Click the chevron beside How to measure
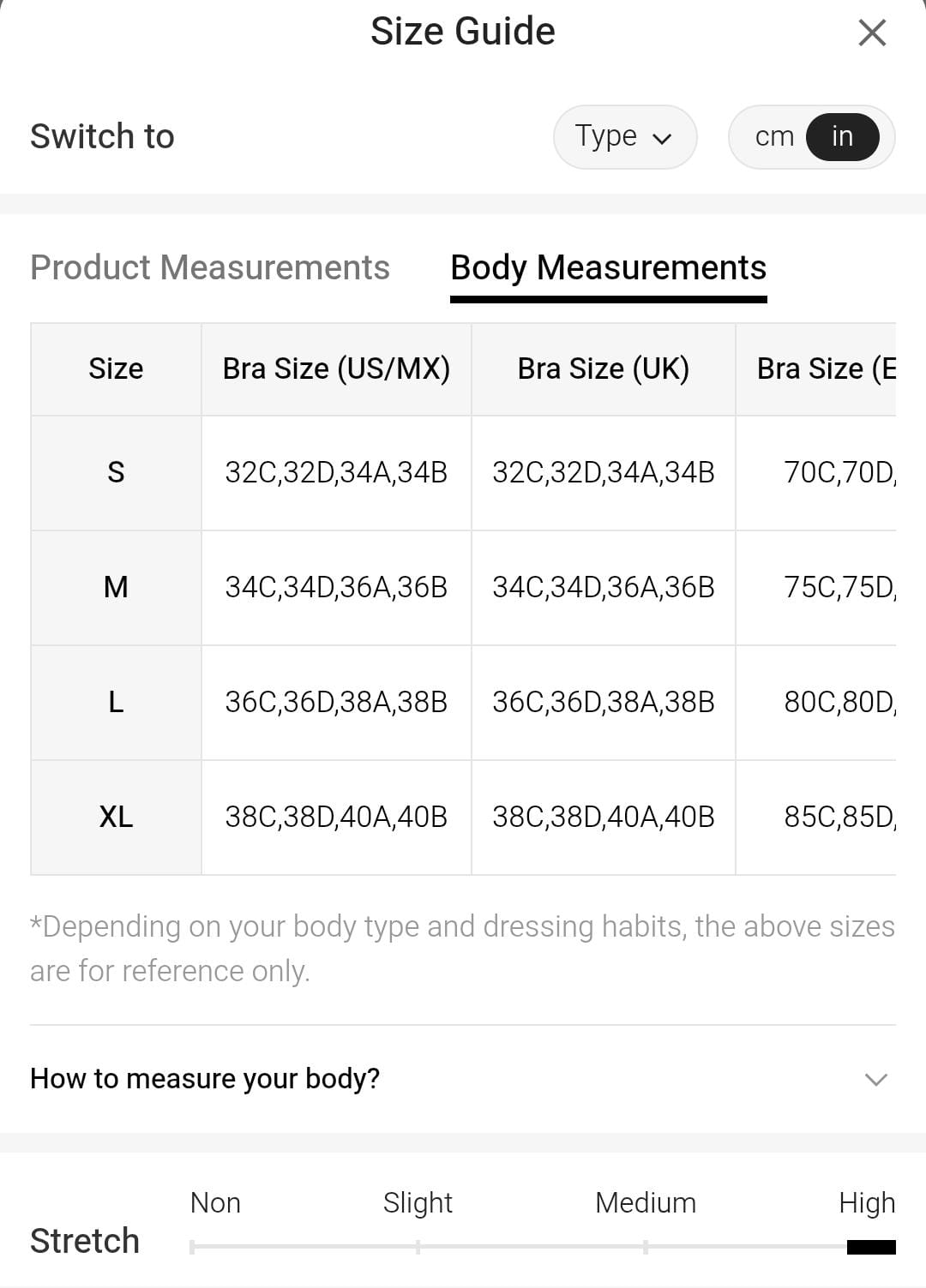Image resolution: width=926 pixels, height=1288 pixels. point(875,1079)
